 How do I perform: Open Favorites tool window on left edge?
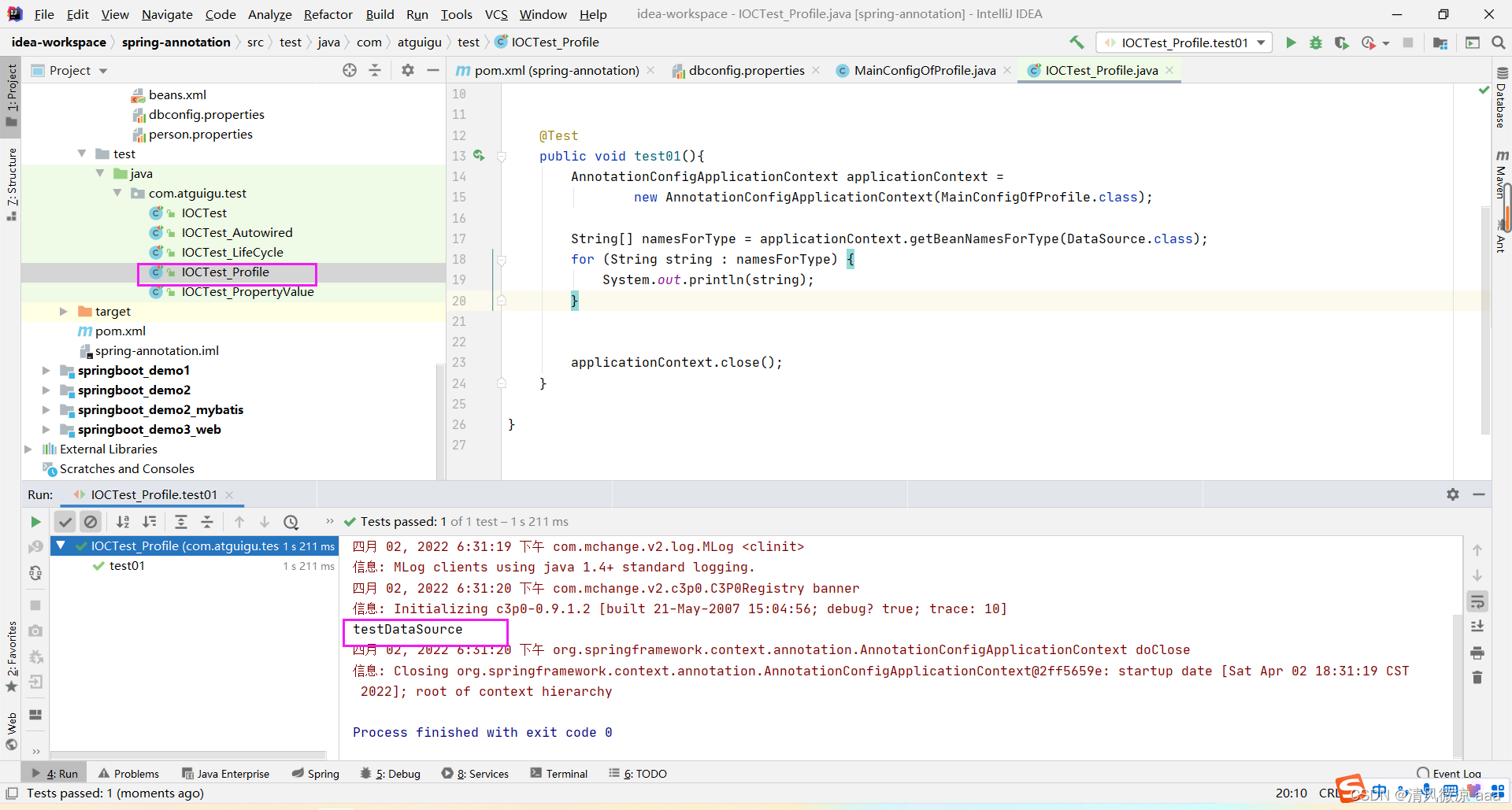(11, 657)
